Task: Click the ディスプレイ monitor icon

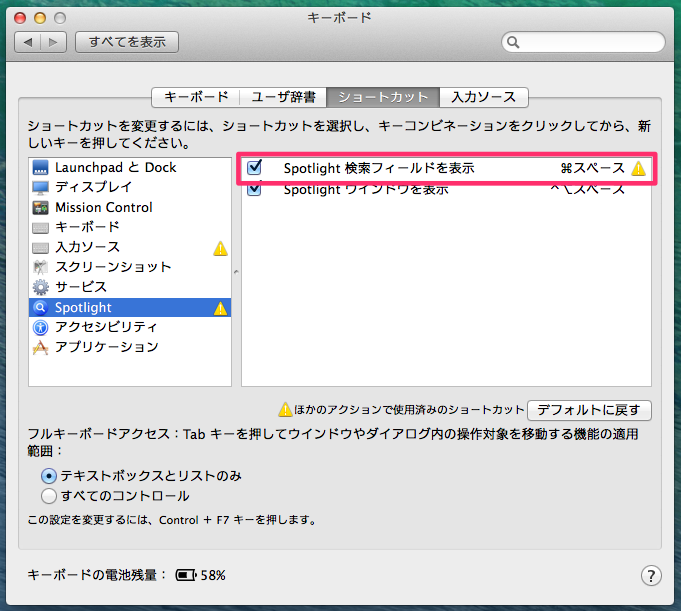Action: pyautogui.click(x=40, y=188)
